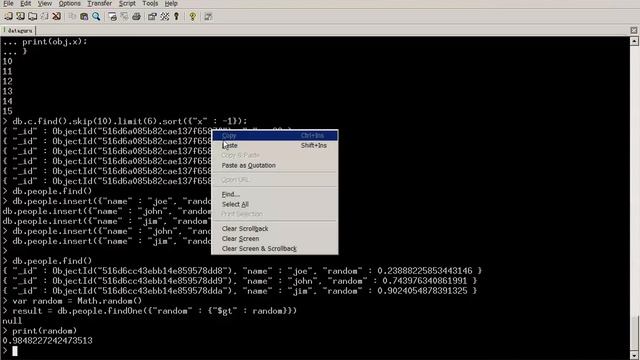Image resolution: width=640 pixels, height=360 pixels.
Task: Click the output number 10
Action: [x=7, y=61]
